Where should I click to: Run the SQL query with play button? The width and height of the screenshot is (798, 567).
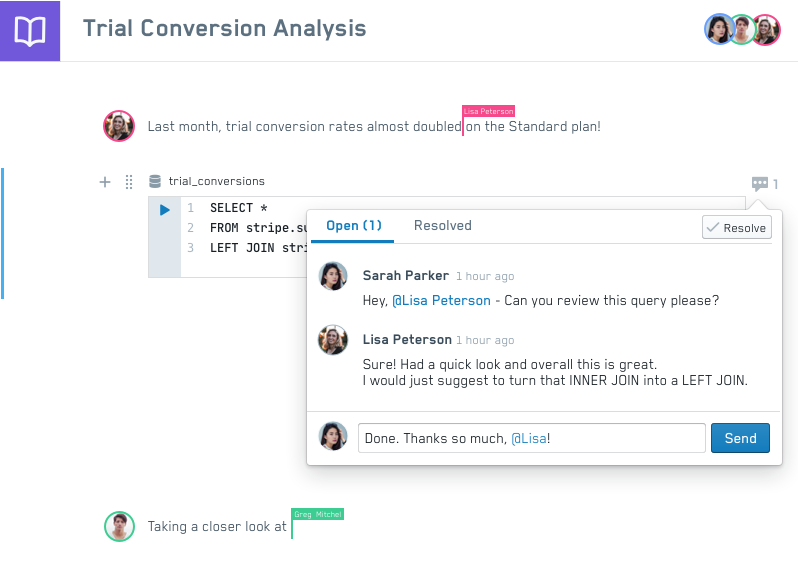tap(165, 209)
